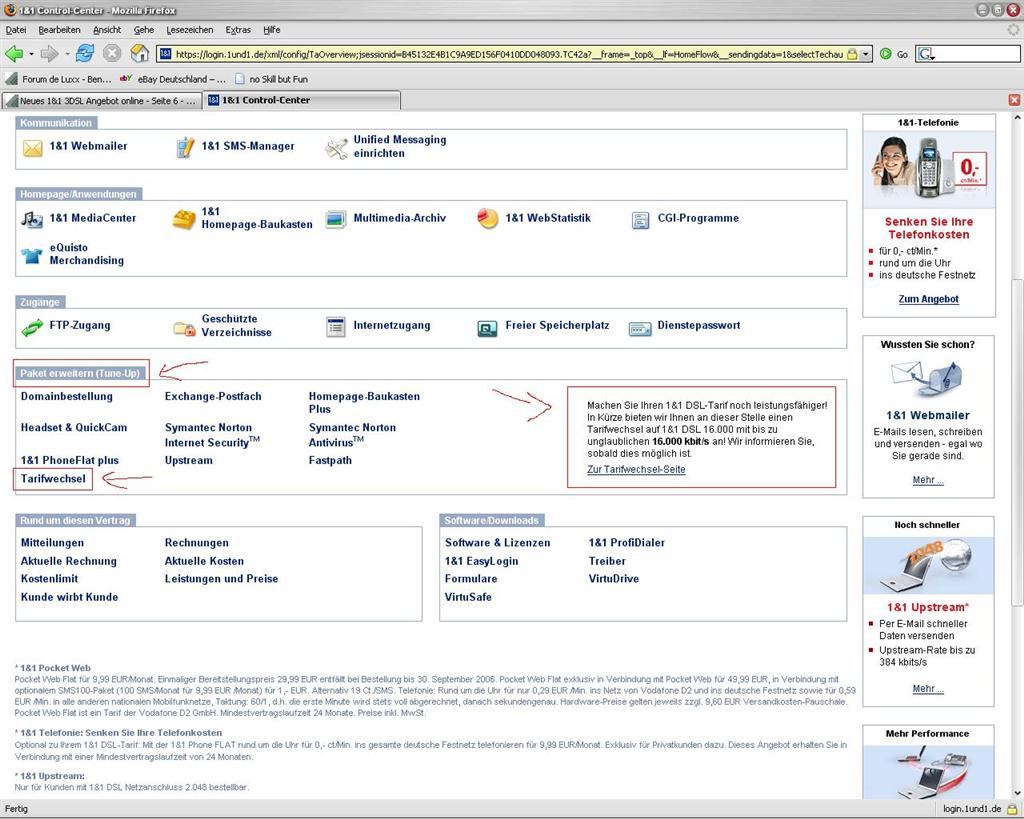Screen dimensions: 1024x819
Task: Open the eBay Deutschland bookmark
Action: (173, 79)
